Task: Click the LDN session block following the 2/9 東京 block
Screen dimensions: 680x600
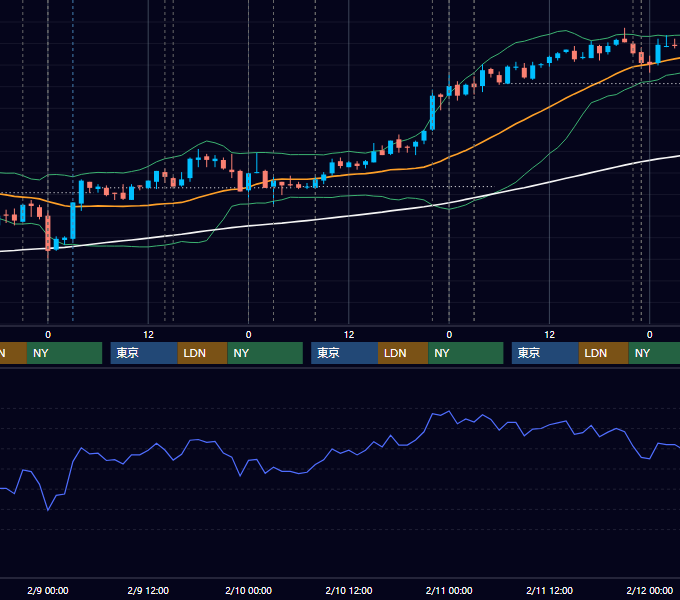Action: click(x=203, y=353)
